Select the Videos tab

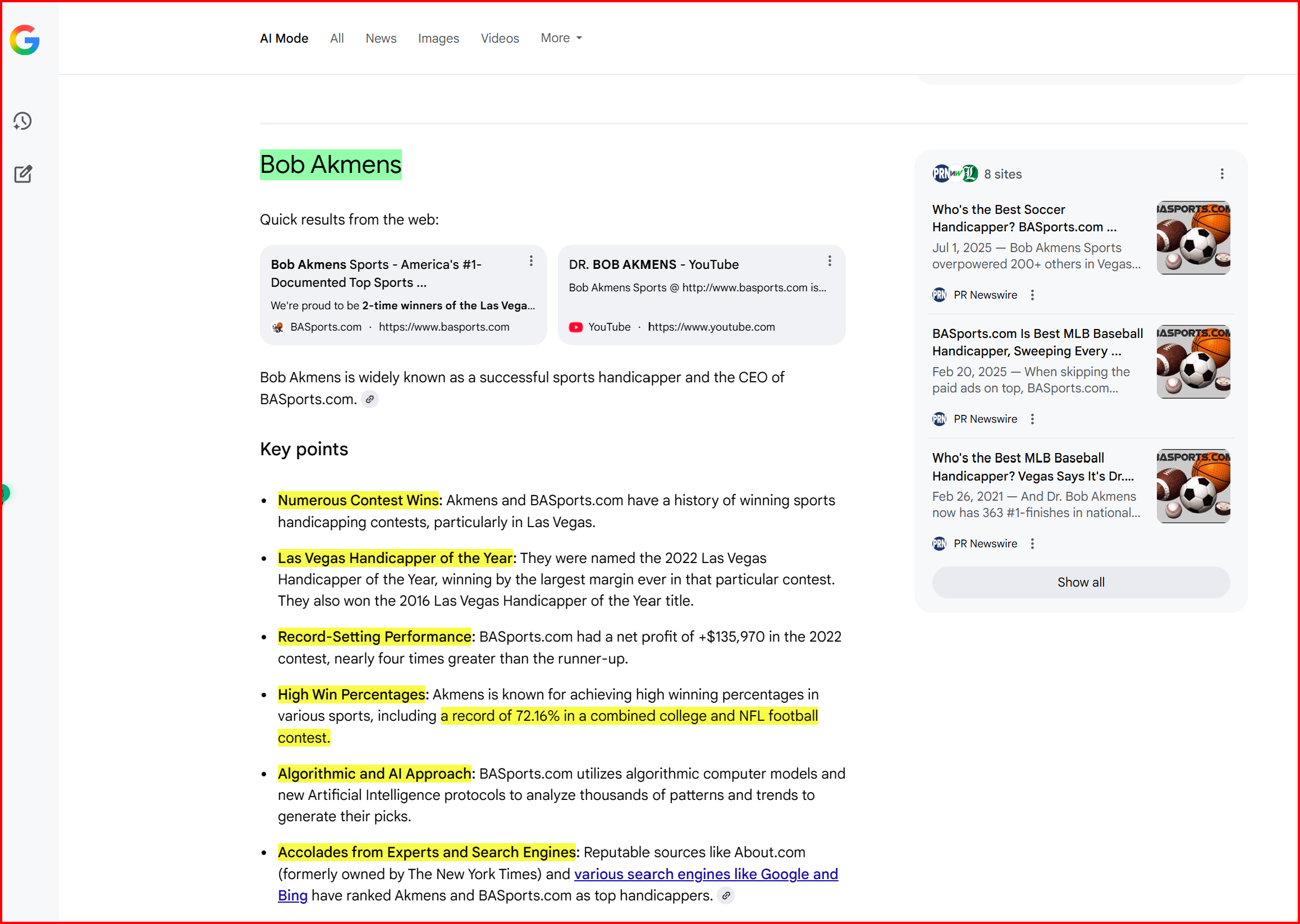[x=500, y=38]
